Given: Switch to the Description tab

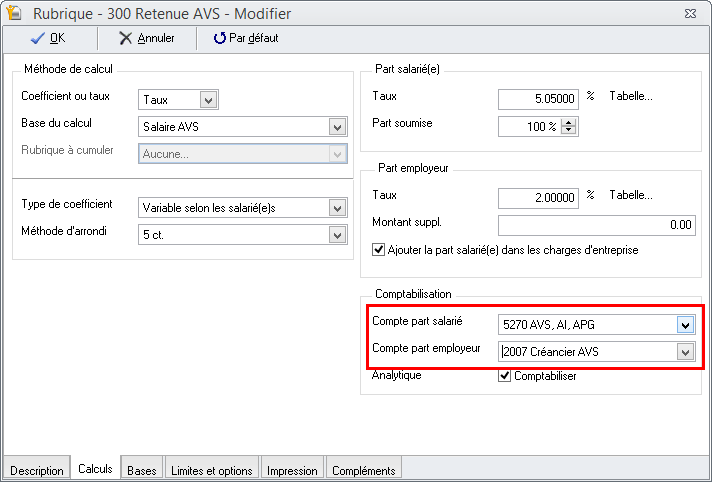Looking at the screenshot, I should pyautogui.click(x=36, y=470).
